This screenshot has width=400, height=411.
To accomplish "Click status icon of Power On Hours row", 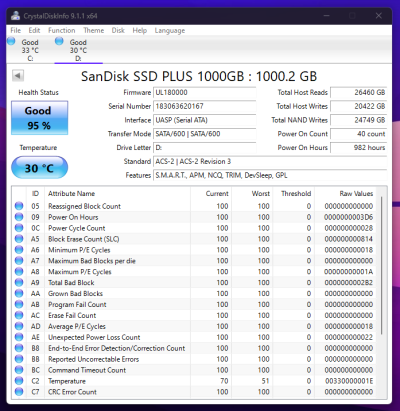I will click(x=19, y=217).
